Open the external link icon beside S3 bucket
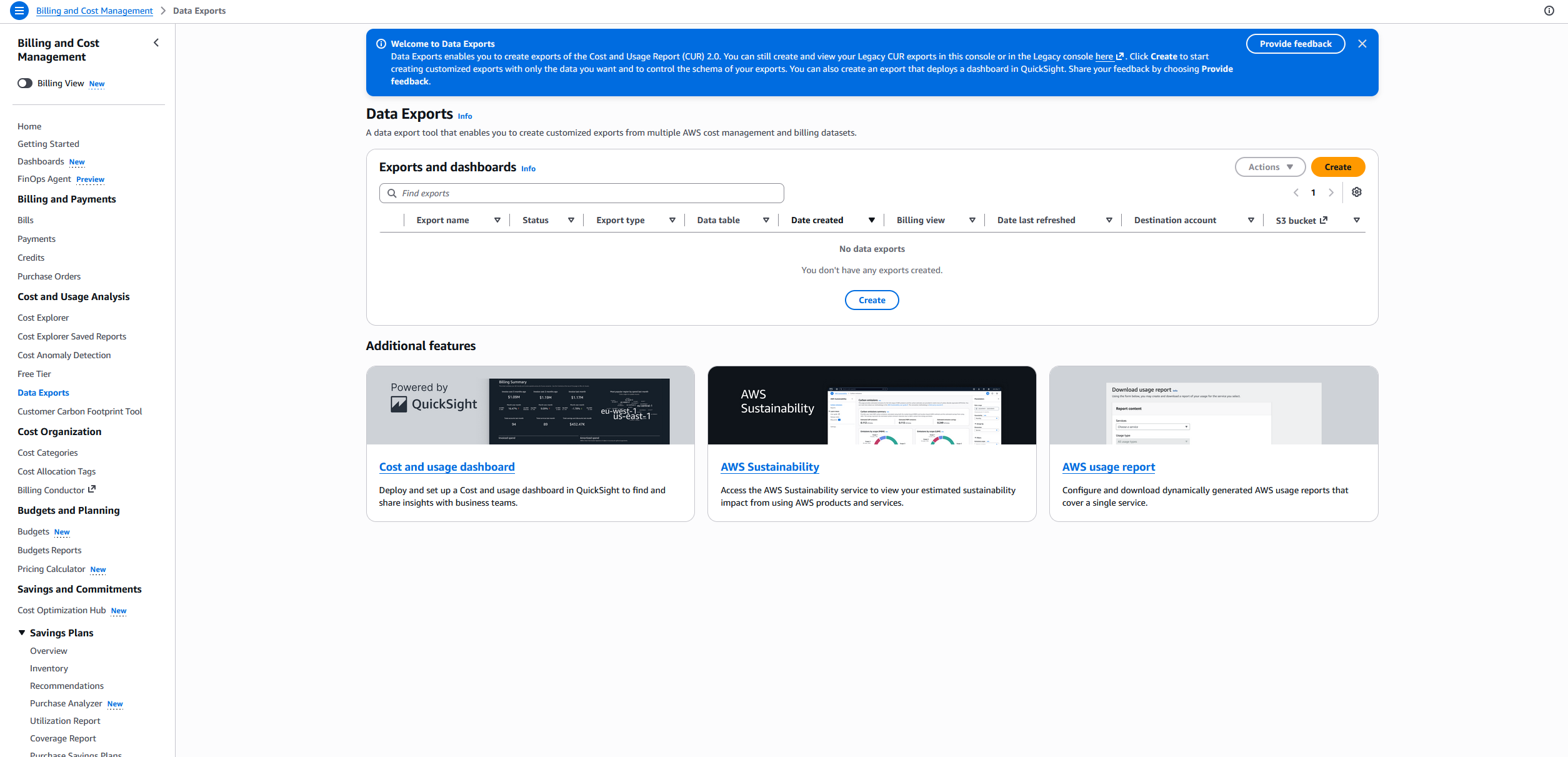Image resolution: width=1568 pixels, height=757 pixels. [x=1324, y=220]
